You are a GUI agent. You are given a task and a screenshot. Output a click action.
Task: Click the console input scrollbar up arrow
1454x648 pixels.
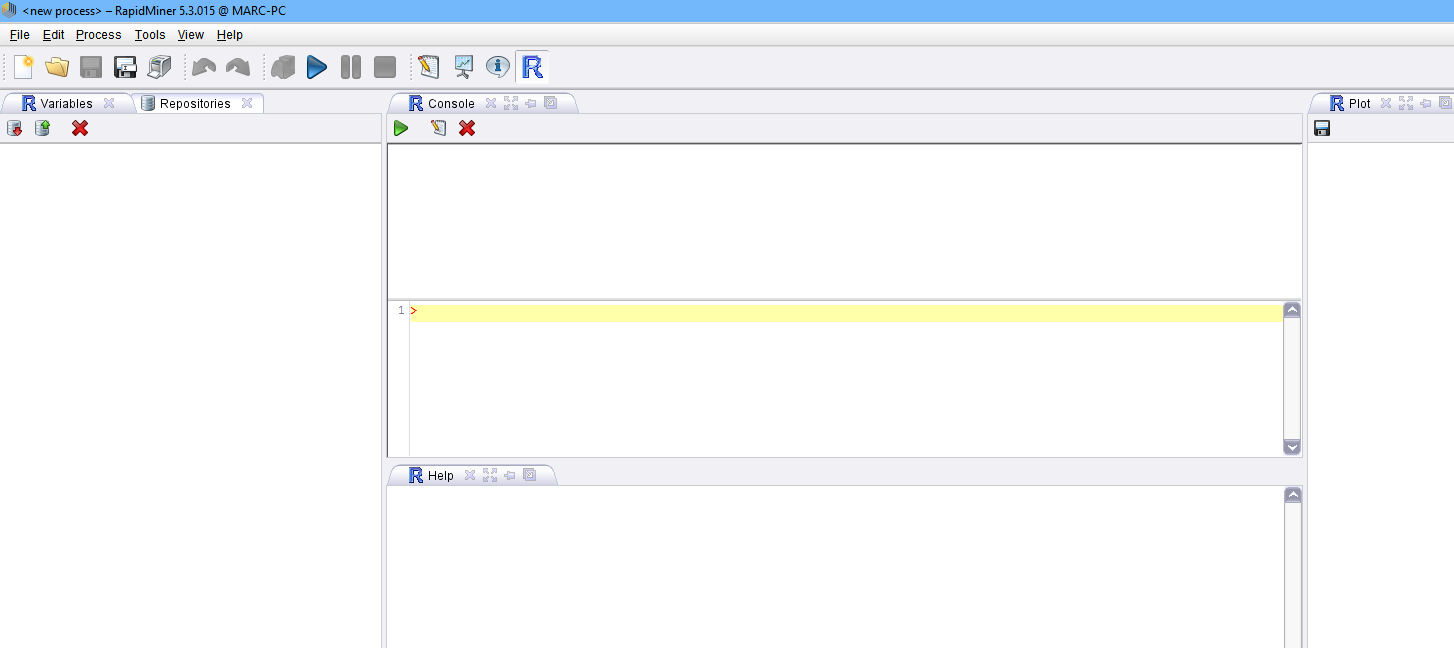click(1292, 310)
